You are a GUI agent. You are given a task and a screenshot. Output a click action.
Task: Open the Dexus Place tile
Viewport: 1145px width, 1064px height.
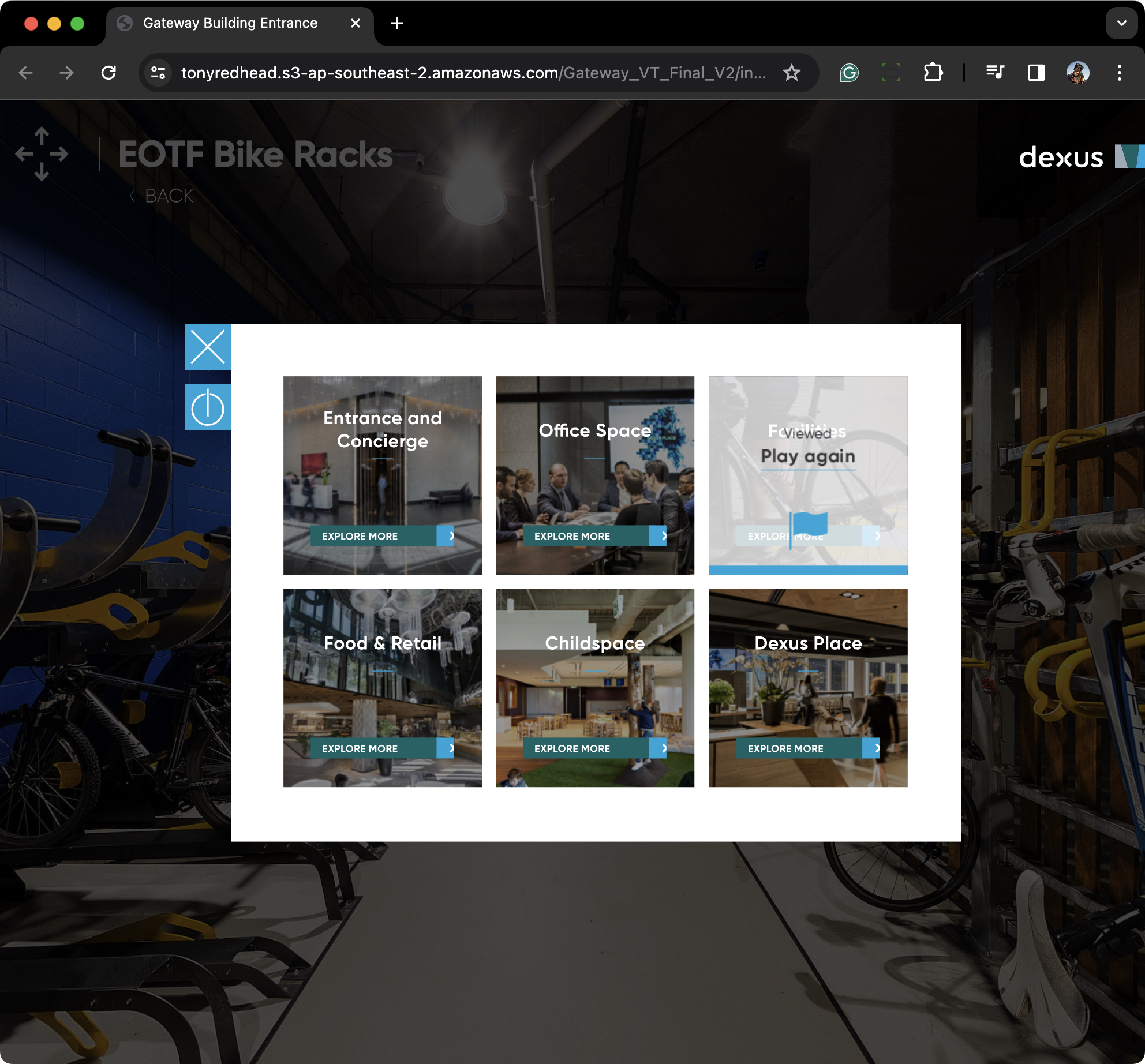pos(808,688)
